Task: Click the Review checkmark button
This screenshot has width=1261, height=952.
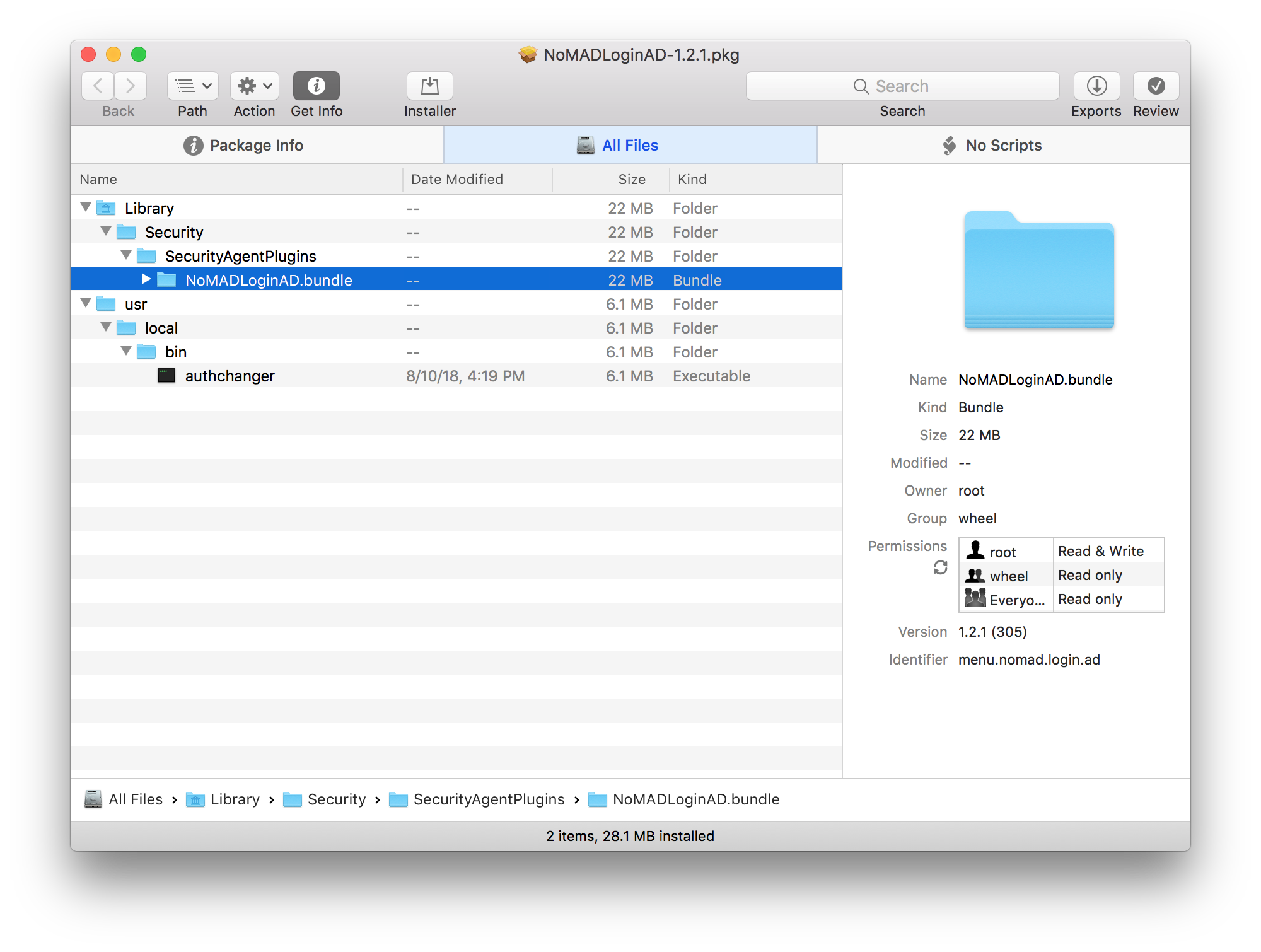Action: pyautogui.click(x=1156, y=86)
